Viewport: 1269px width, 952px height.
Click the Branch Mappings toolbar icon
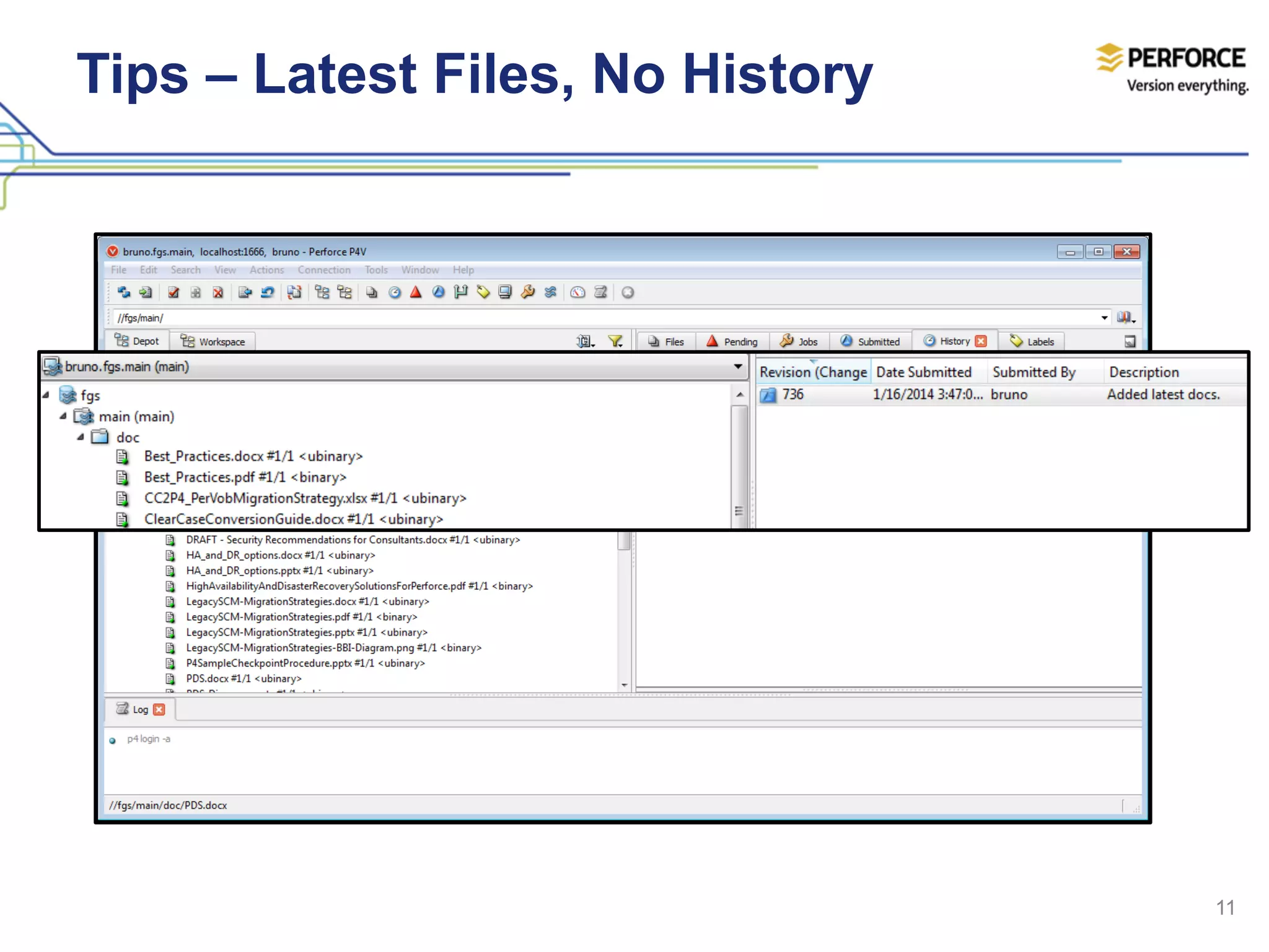coord(460,292)
